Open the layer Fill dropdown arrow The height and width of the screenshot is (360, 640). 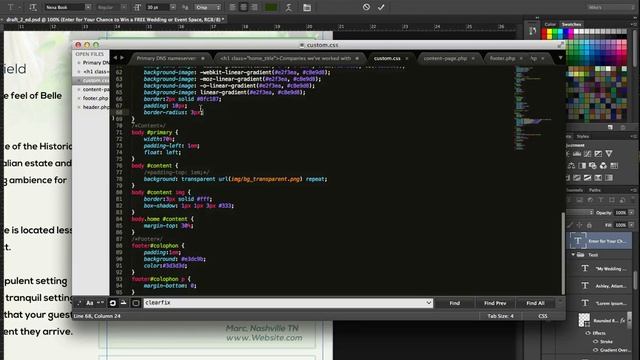pyautogui.click(x=631, y=225)
